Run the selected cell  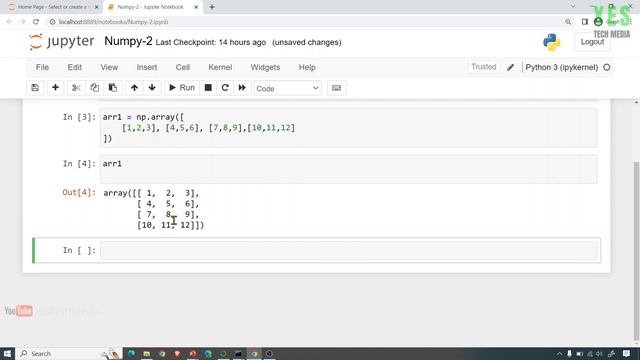click(x=182, y=88)
